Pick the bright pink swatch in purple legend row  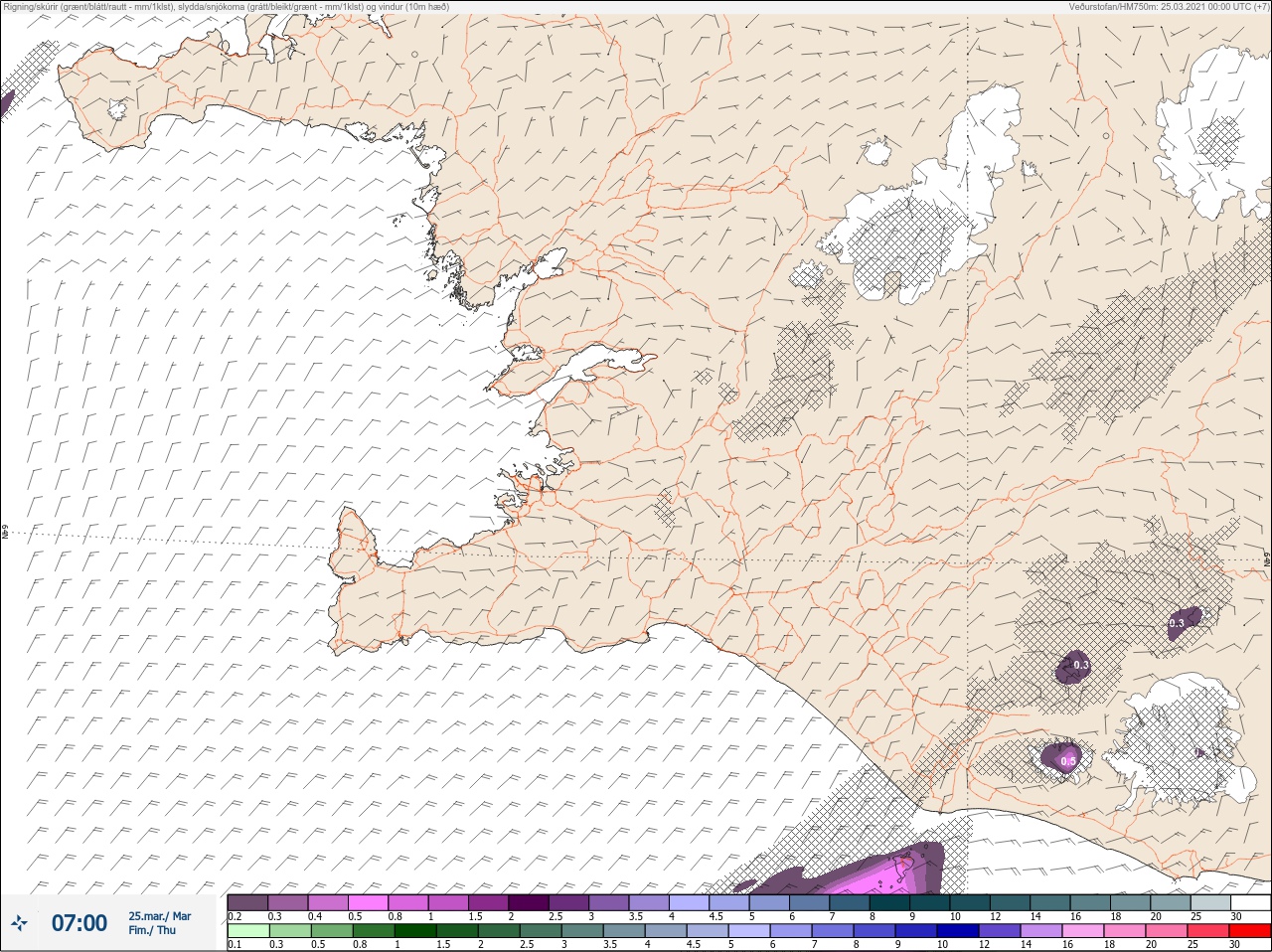point(369,902)
